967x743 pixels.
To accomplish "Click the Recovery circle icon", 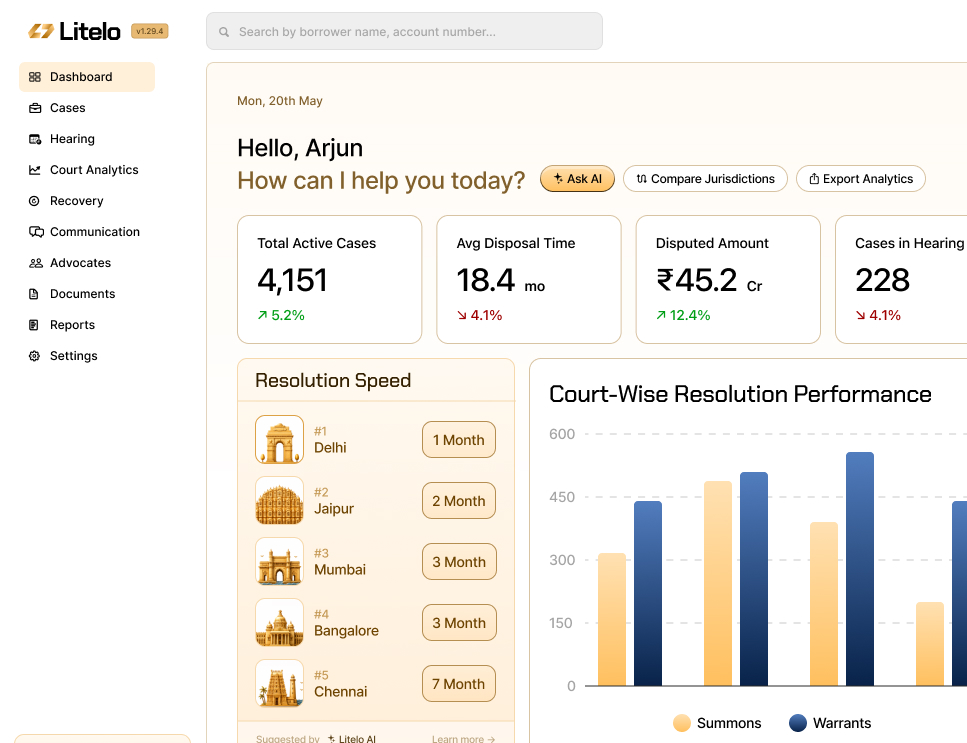I will (35, 201).
